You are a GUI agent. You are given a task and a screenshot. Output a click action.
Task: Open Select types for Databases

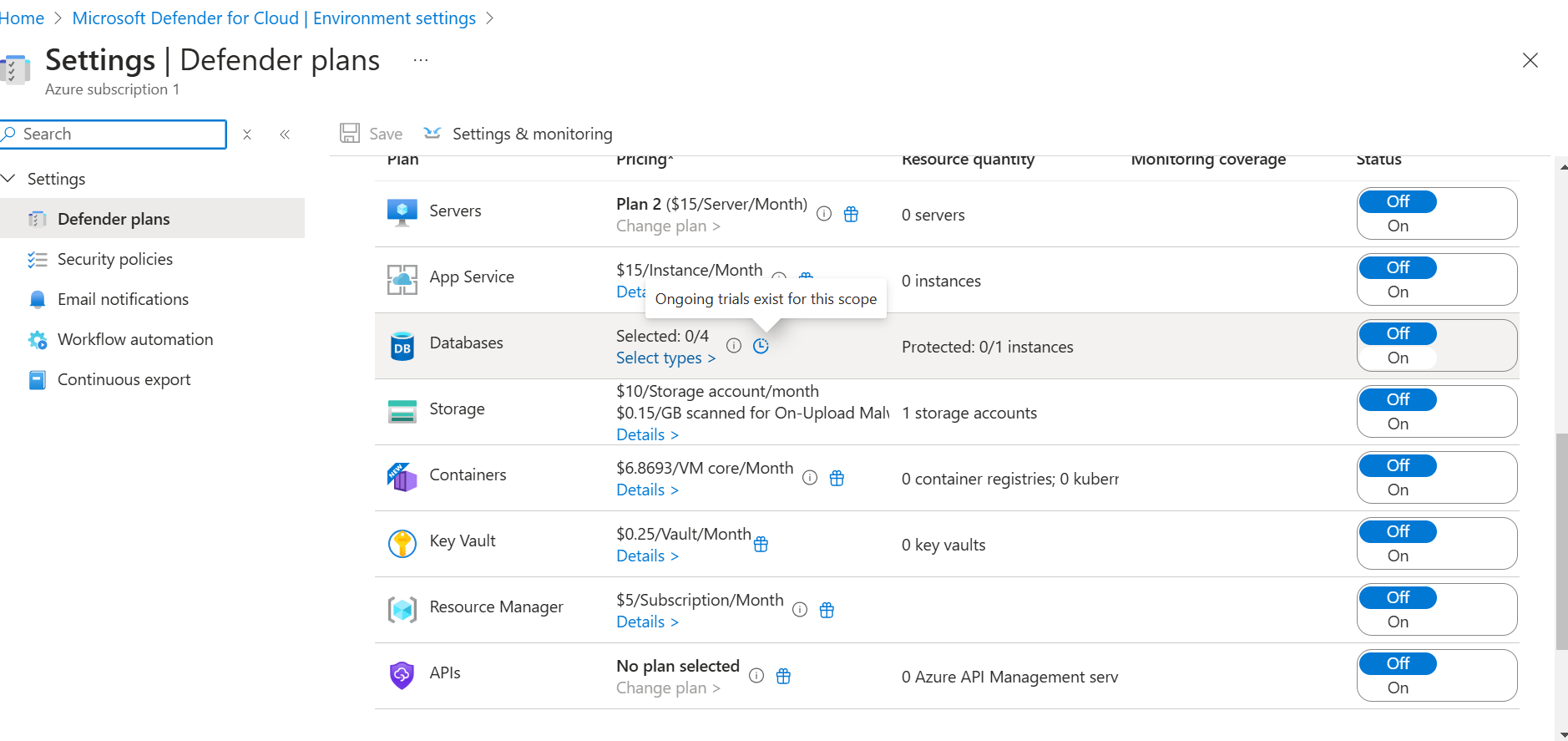665,358
